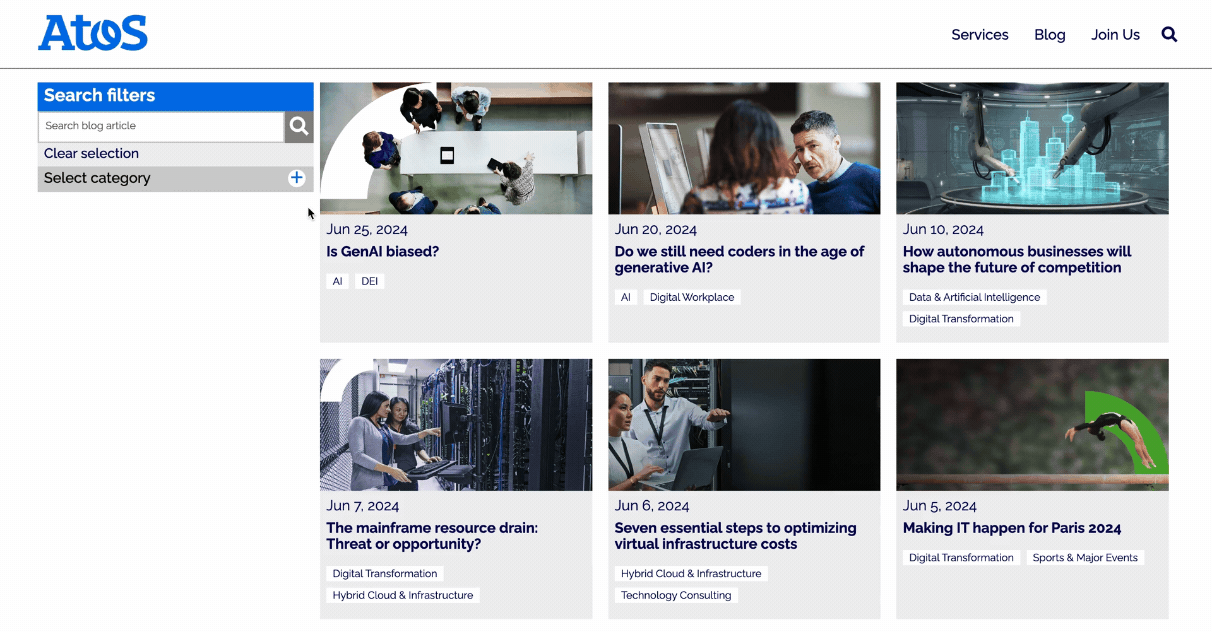Open article Is GenAI biased?
Screen dimensions: 1212x632
pos(382,251)
